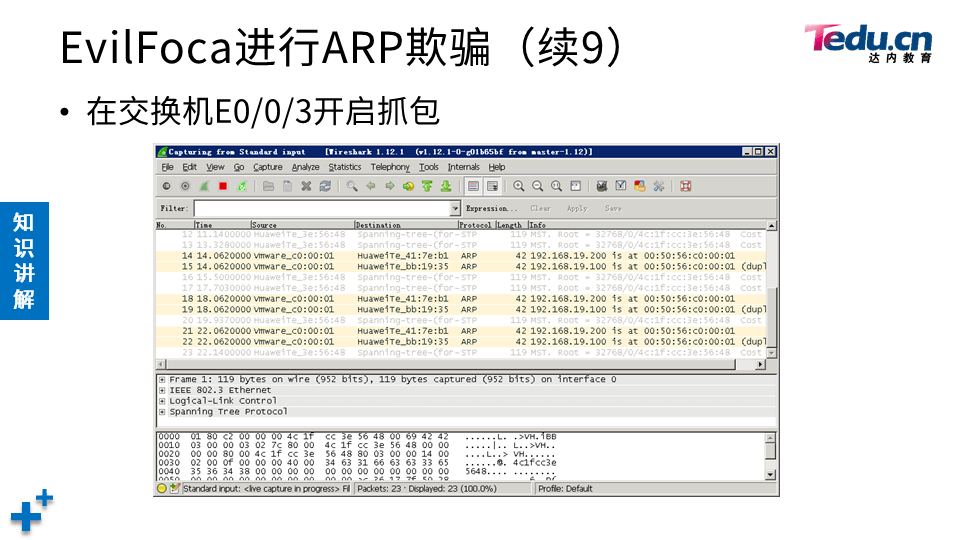This screenshot has width=960, height=540.
Task: Open the Capture menu
Action: tap(268, 167)
